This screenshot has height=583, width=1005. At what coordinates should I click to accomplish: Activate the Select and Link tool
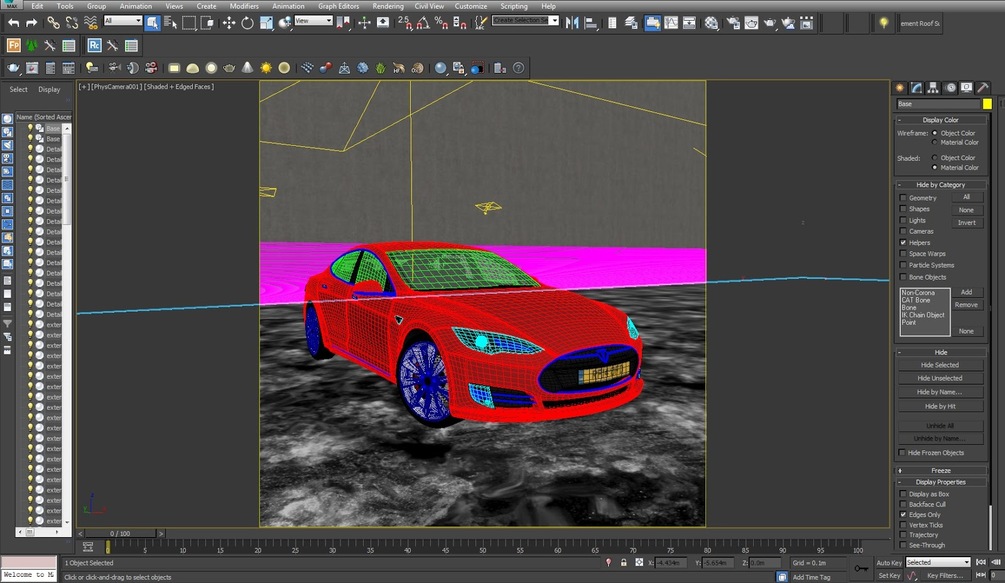coord(53,23)
